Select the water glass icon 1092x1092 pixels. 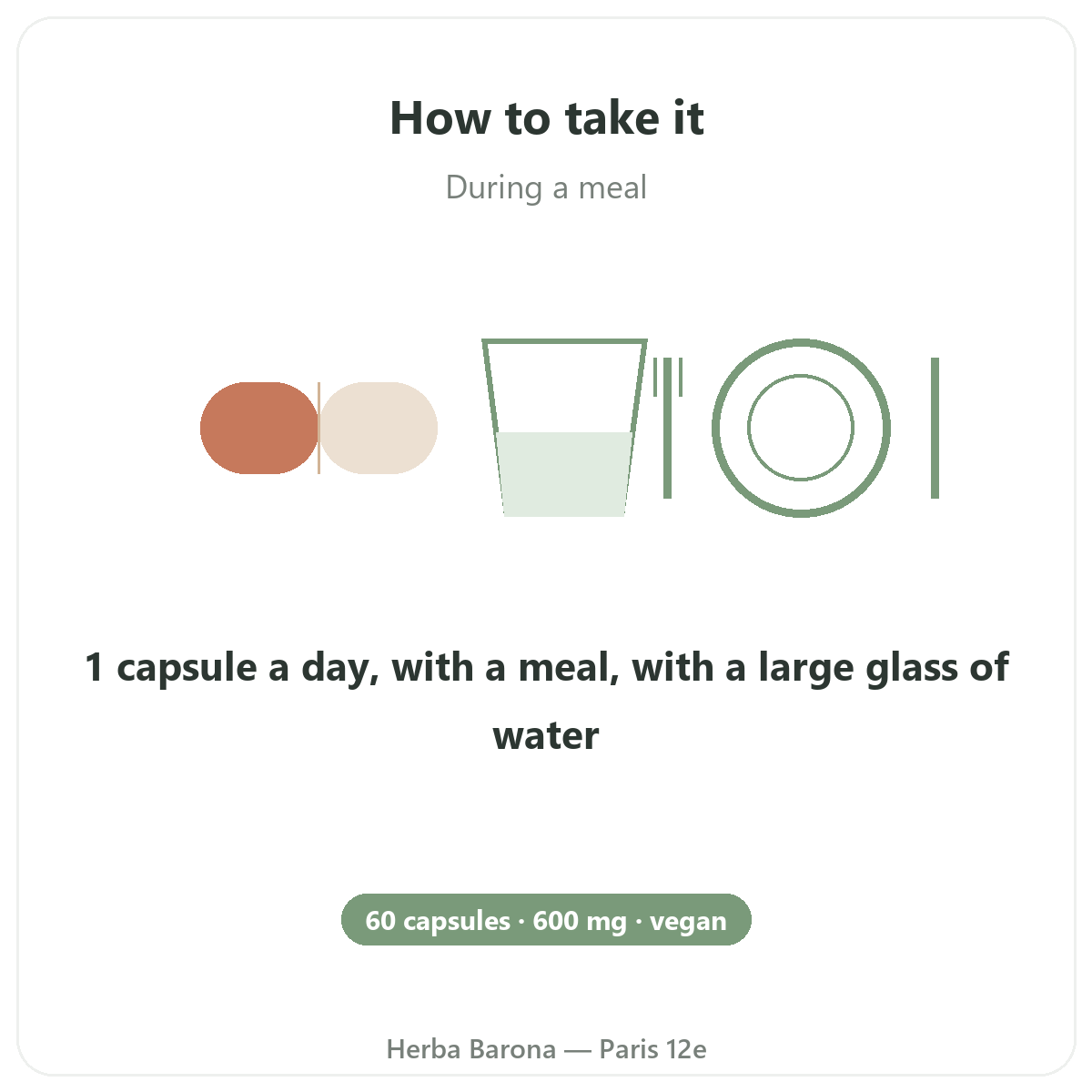(x=565, y=428)
